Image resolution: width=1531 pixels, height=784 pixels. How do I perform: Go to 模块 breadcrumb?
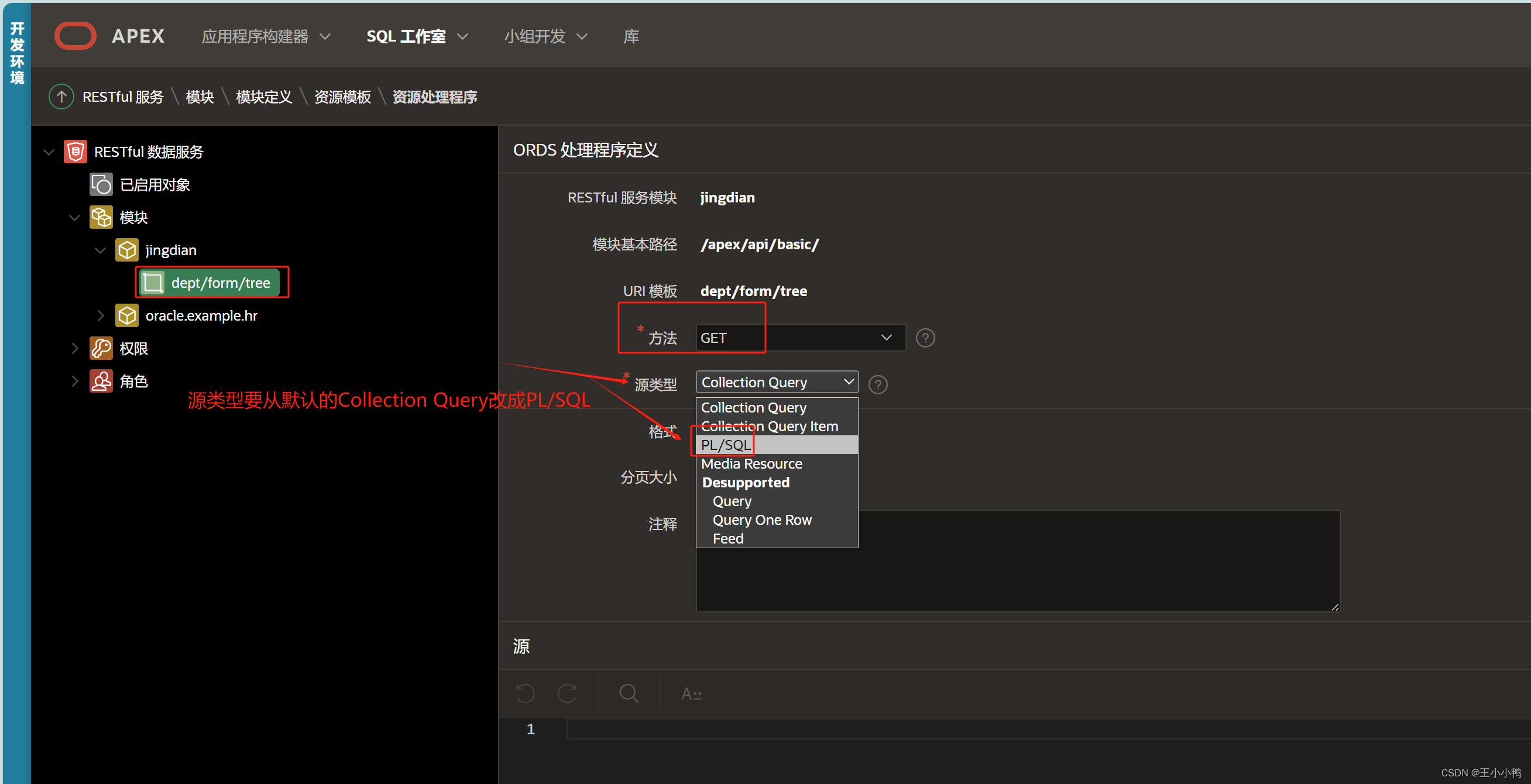pos(200,97)
